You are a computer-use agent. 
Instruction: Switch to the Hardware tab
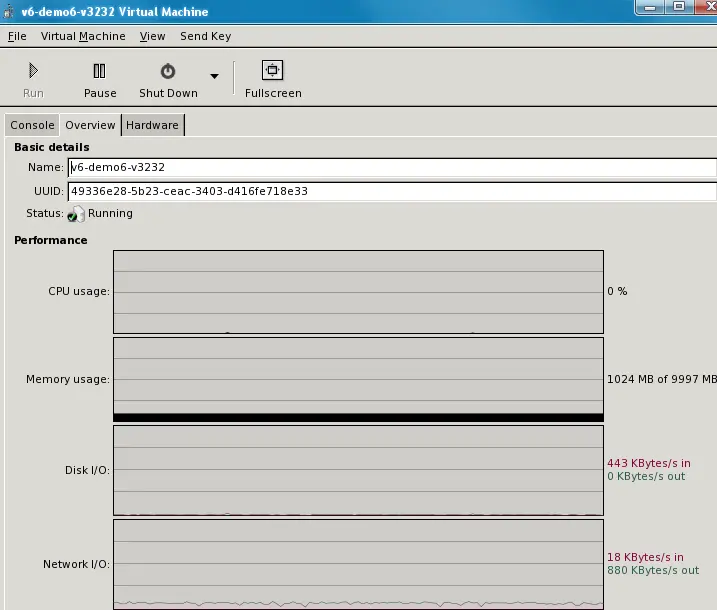tap(152, 125)
